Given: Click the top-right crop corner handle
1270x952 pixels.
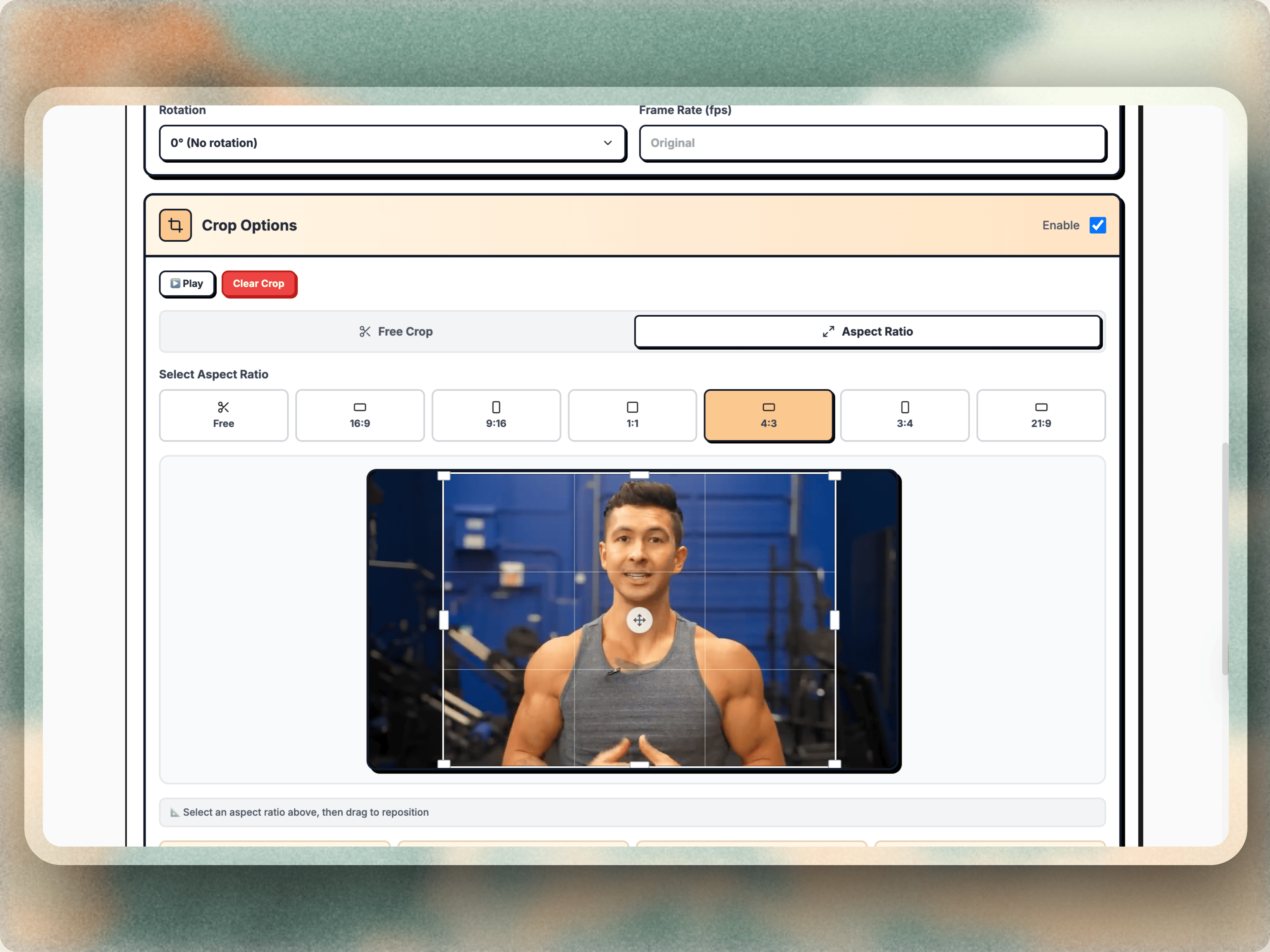Looking at the screenshot, I should (835, 475).
